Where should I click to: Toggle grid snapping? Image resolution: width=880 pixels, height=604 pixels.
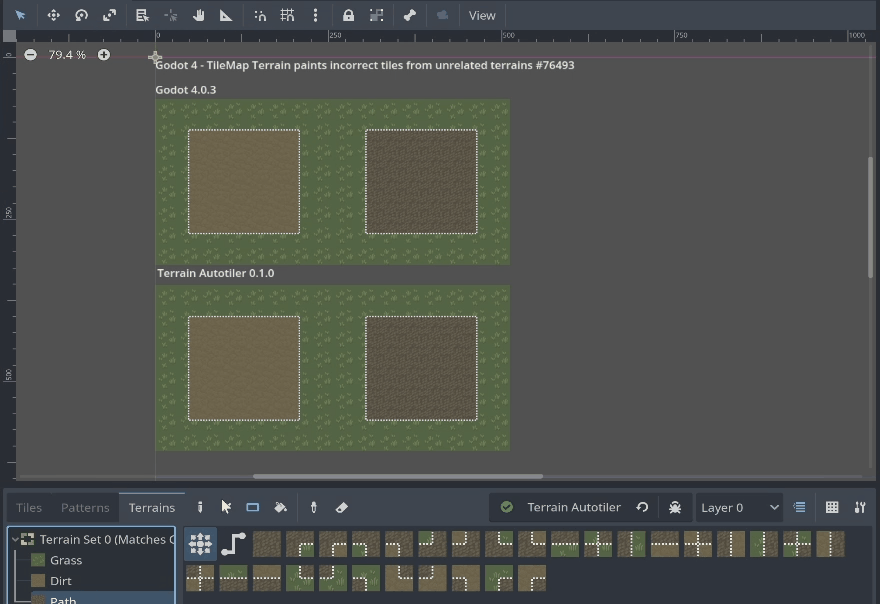click(x=287, y=15)
